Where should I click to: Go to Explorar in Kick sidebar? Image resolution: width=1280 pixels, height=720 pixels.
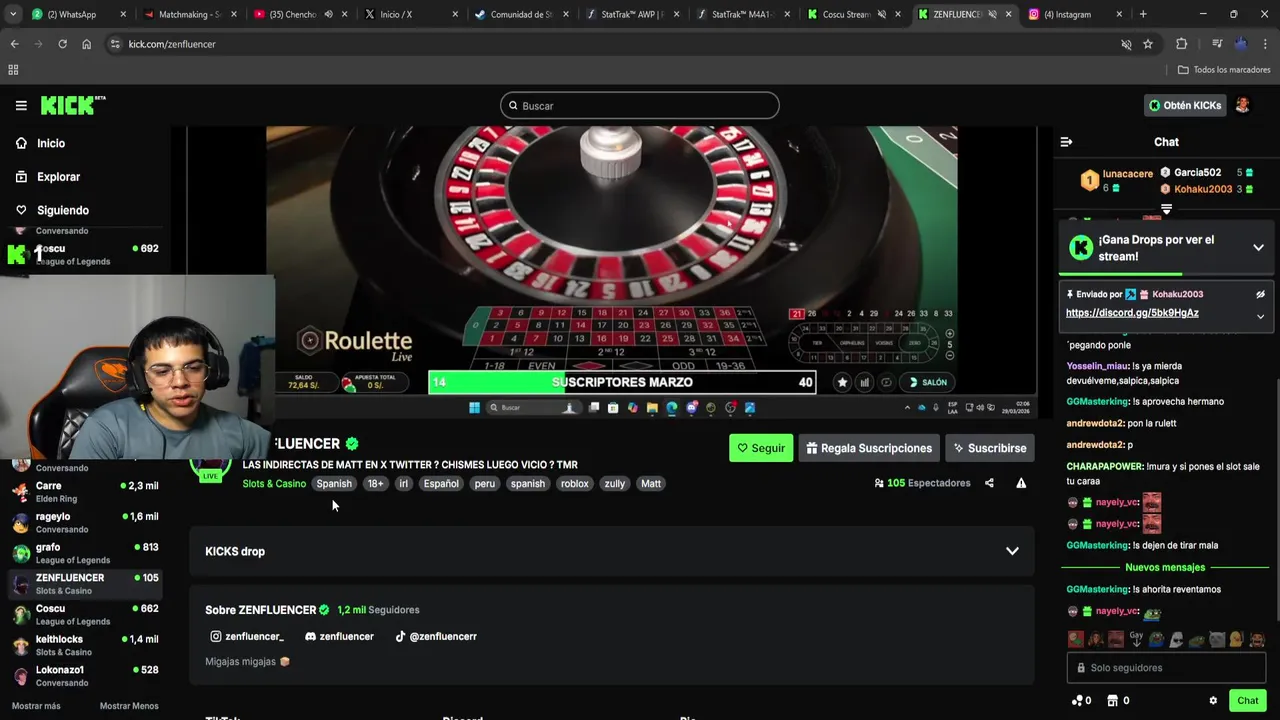pos(47,177)
